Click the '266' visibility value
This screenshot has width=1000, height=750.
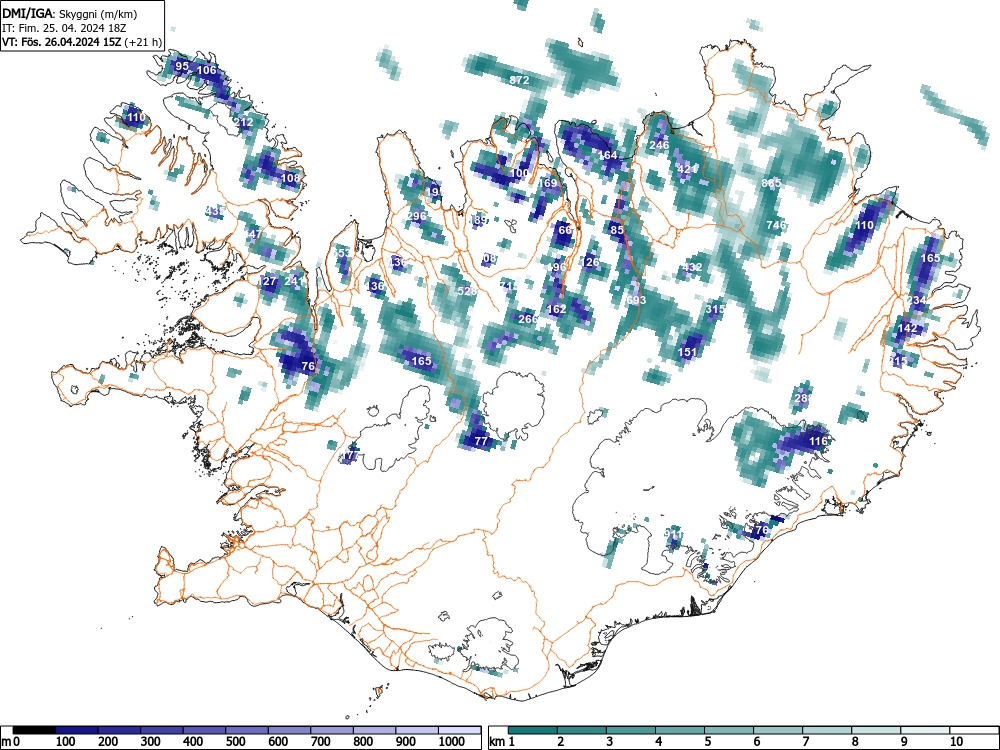527,319
